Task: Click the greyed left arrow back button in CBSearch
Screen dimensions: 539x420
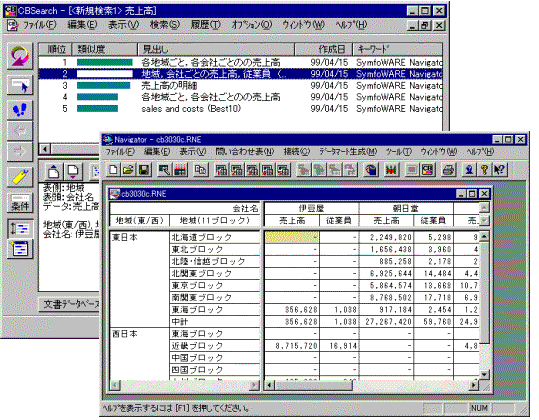Action: pos(20,131)
